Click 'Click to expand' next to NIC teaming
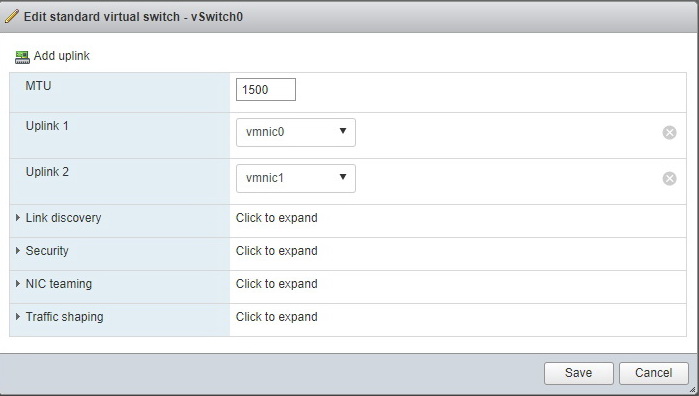 coord(276,284)
